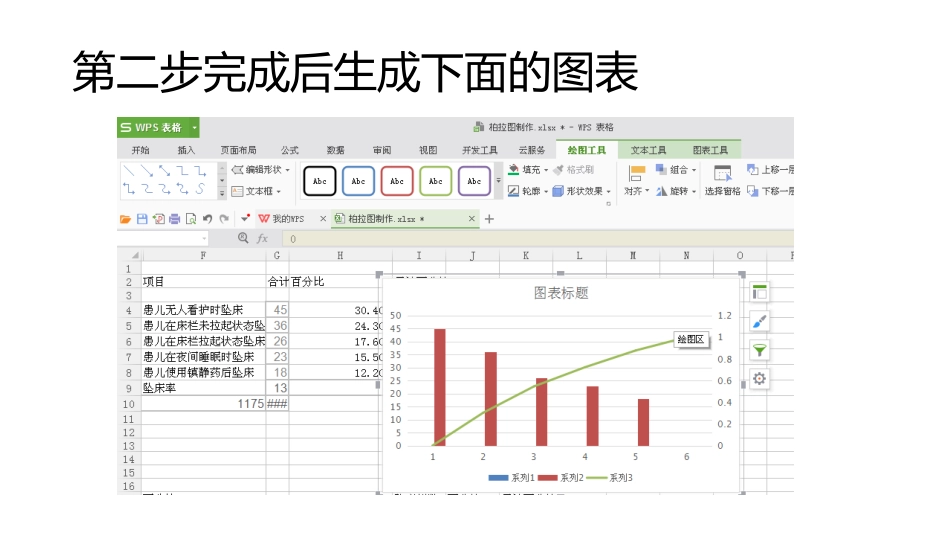
Task: Select the 图表工具 ribbon tab
Action: pos(710,150)
